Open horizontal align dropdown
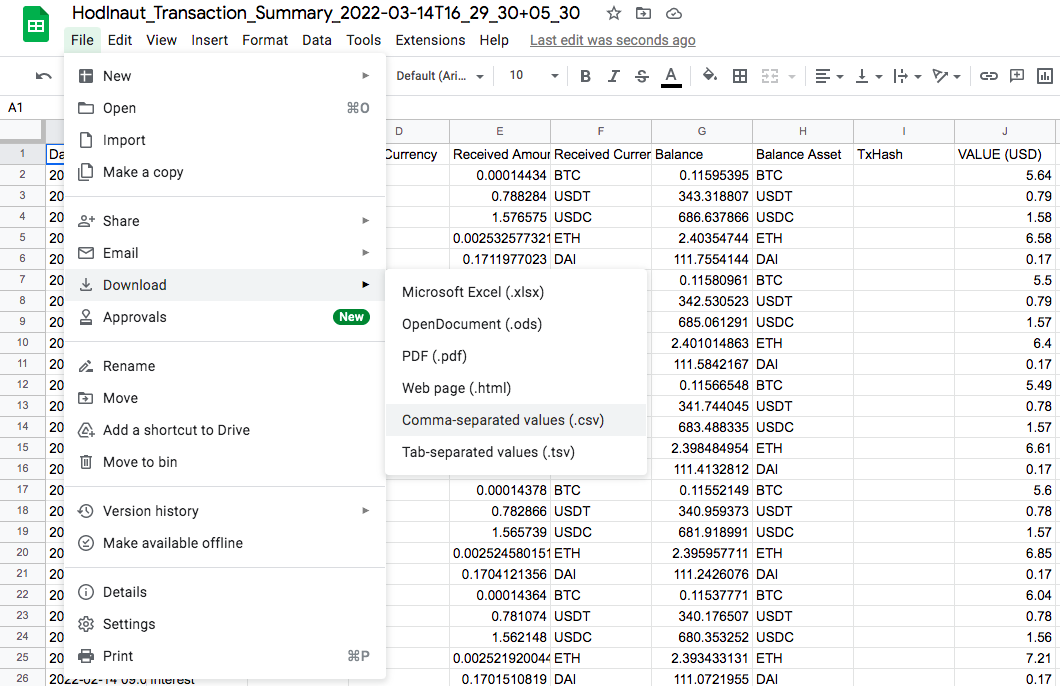1060x686 pixels. tap(829, 76)
